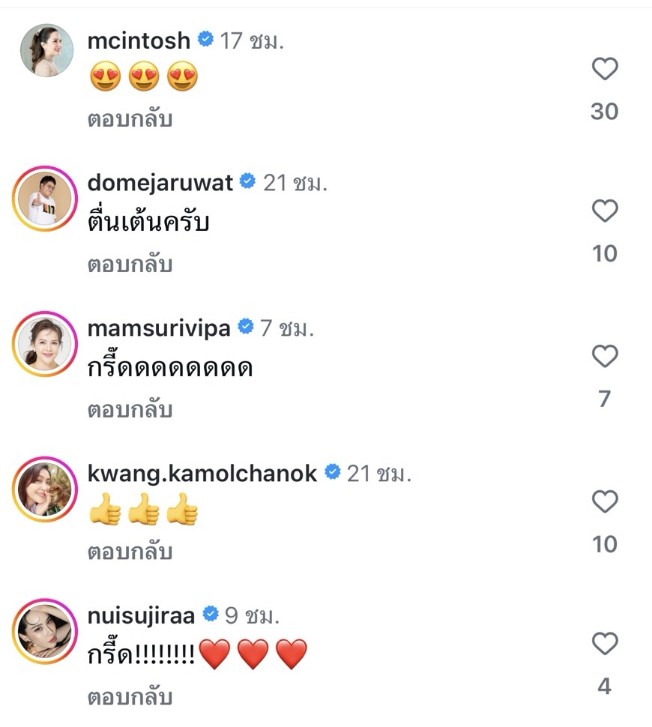Open username link mamsurivipa

[x=159, y=328]
